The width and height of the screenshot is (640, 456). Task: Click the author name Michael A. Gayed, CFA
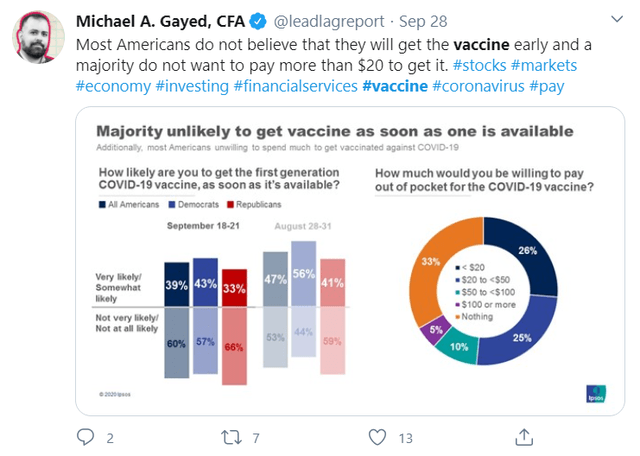coord(160,21)
